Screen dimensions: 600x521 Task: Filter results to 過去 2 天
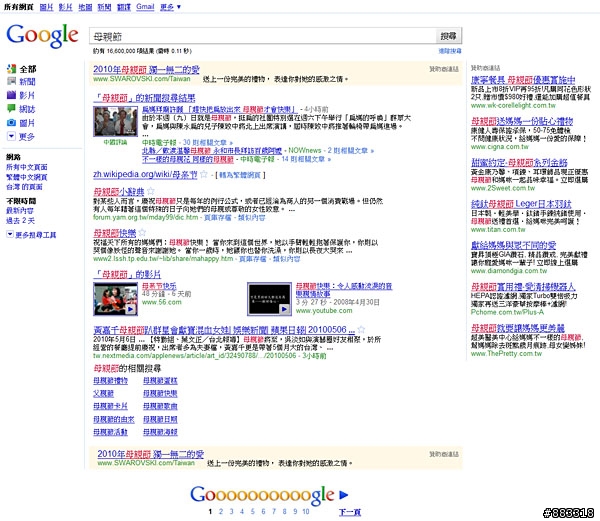[20, 221]
